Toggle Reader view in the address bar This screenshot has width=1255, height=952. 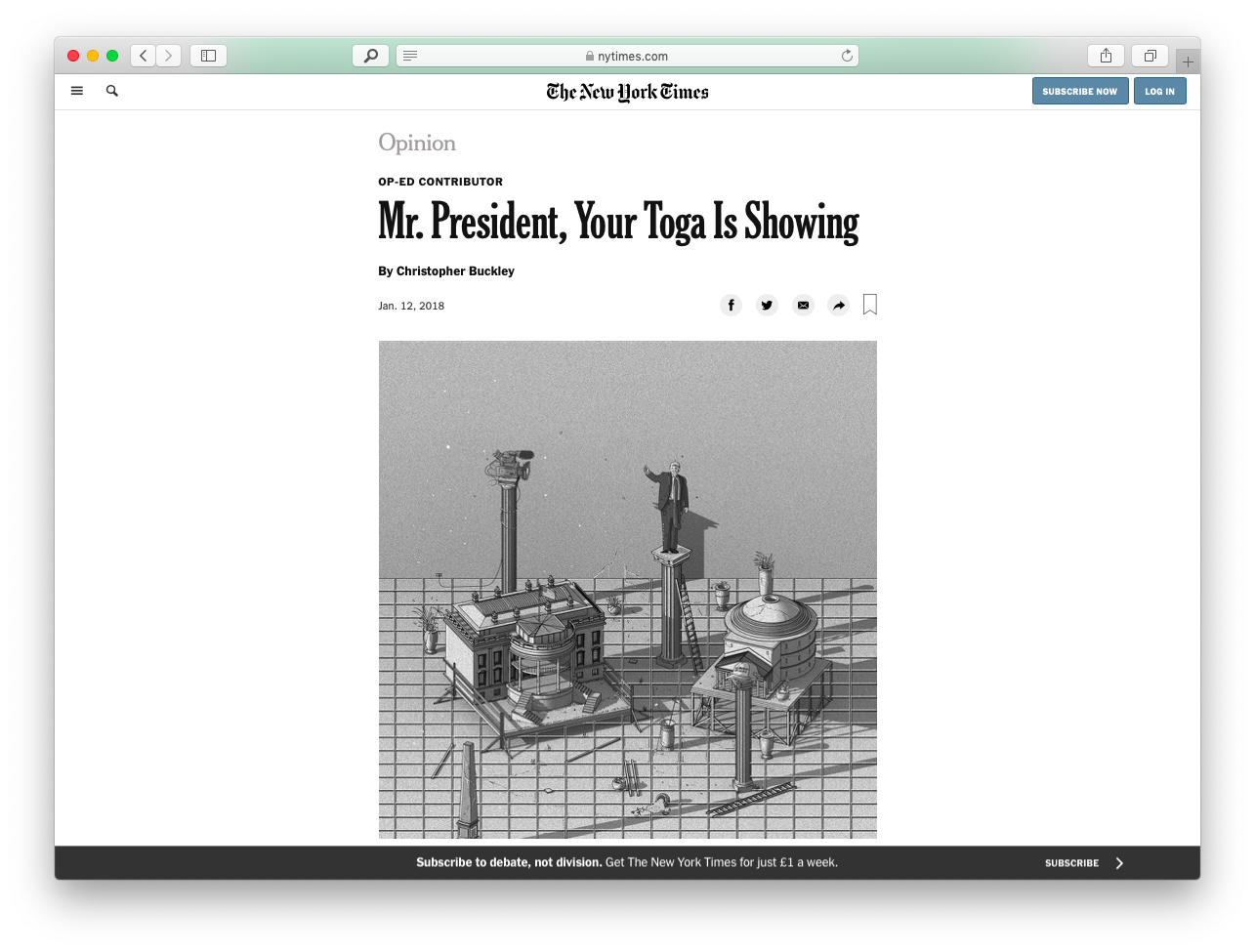pyautogui.click(x=410, y=56)
